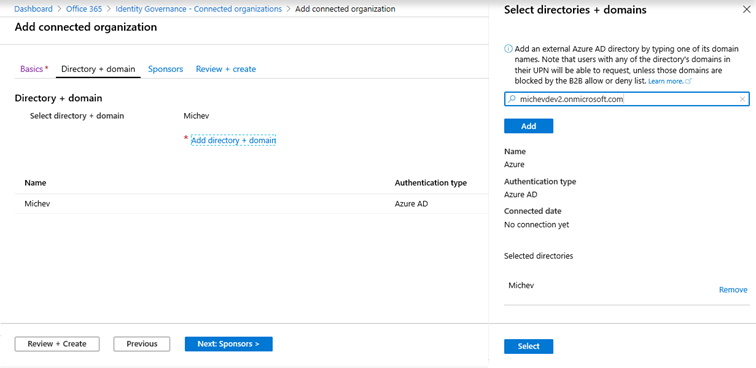Click the info icon beside Azure AD note
This screenshot has height=368, width=756.
pyautogui.click(x=508, y=49)
